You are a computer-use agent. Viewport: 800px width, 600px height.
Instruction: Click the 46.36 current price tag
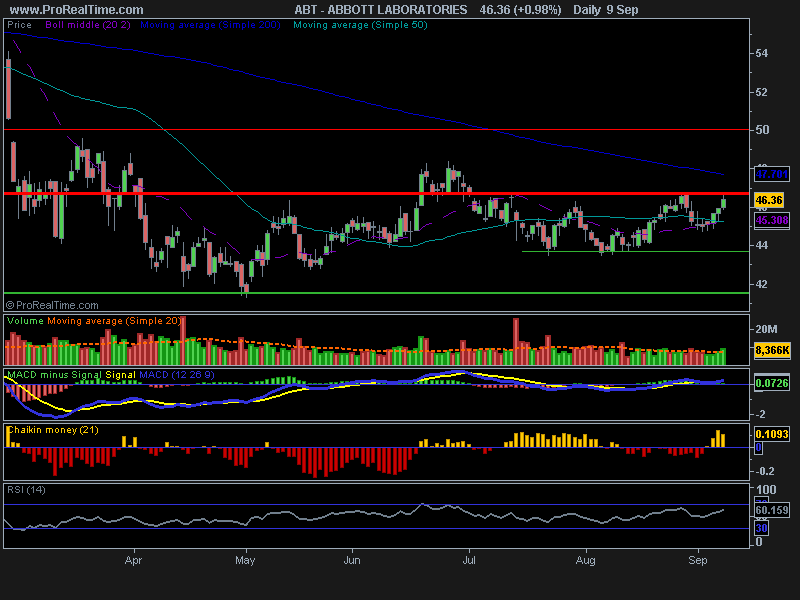coord(769,200)
